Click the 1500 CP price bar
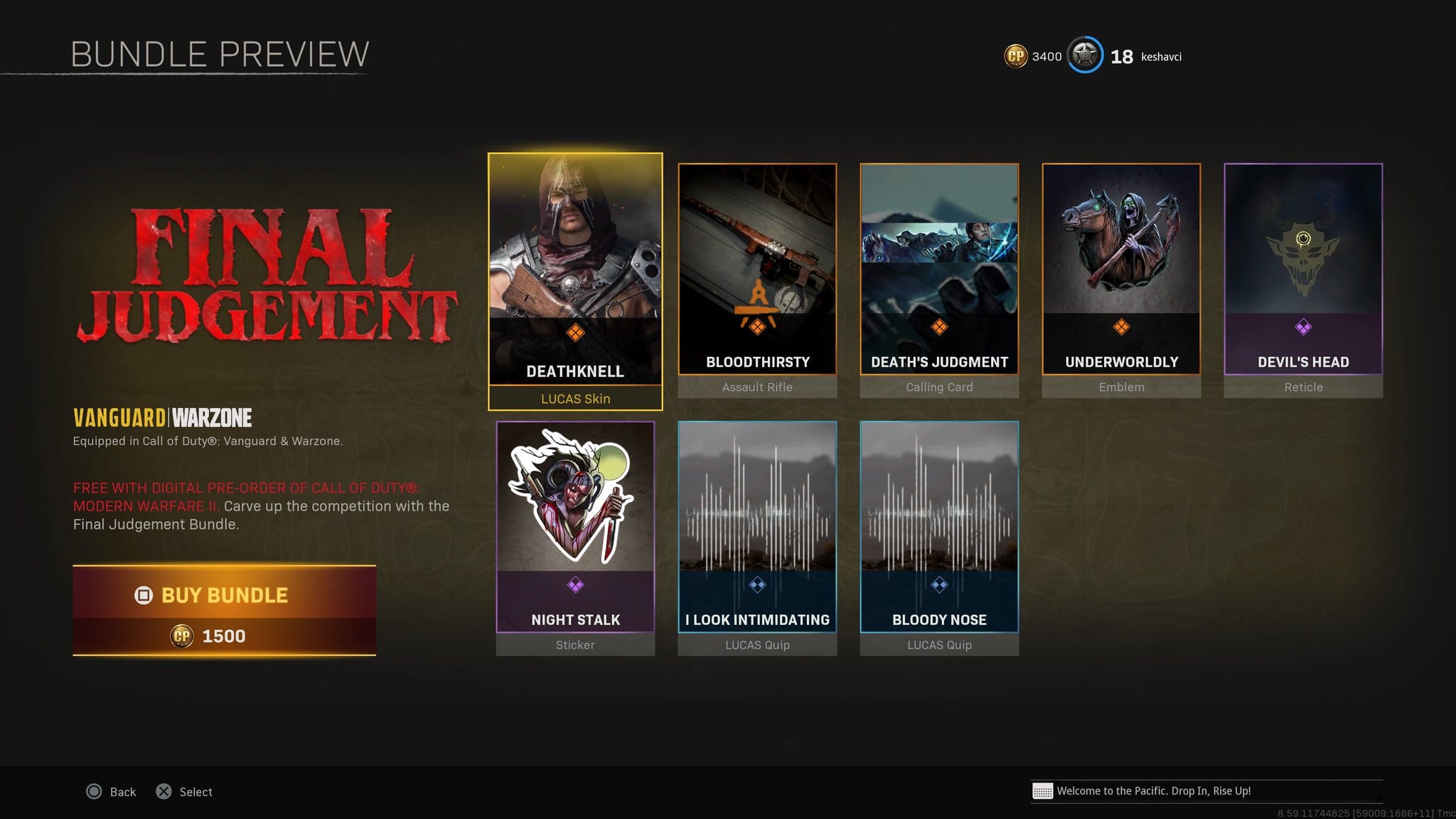This screenshot has height=819, width=1456. click(x=224, y=636)
